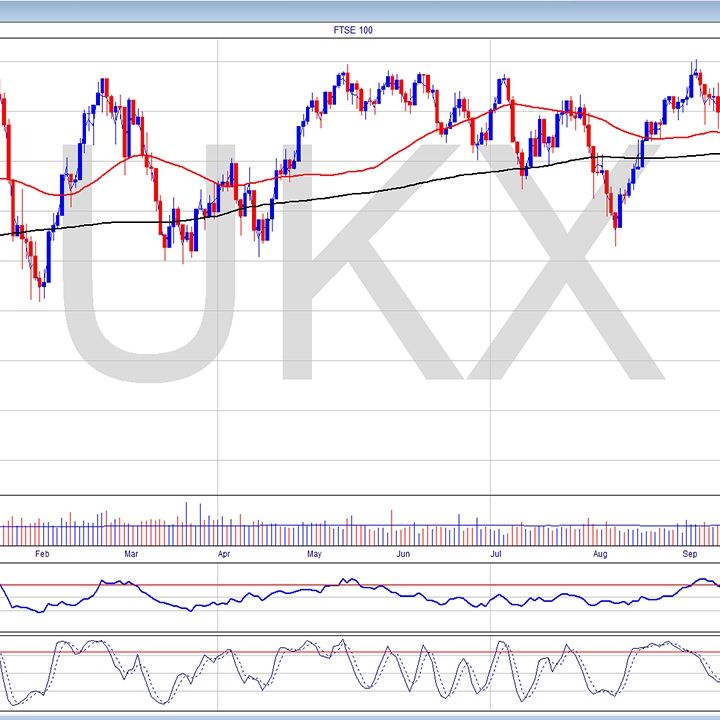The height and width of the screenshot is (720, 720).
Task: Click the Sep month axis label
Action: click(690, 553)
